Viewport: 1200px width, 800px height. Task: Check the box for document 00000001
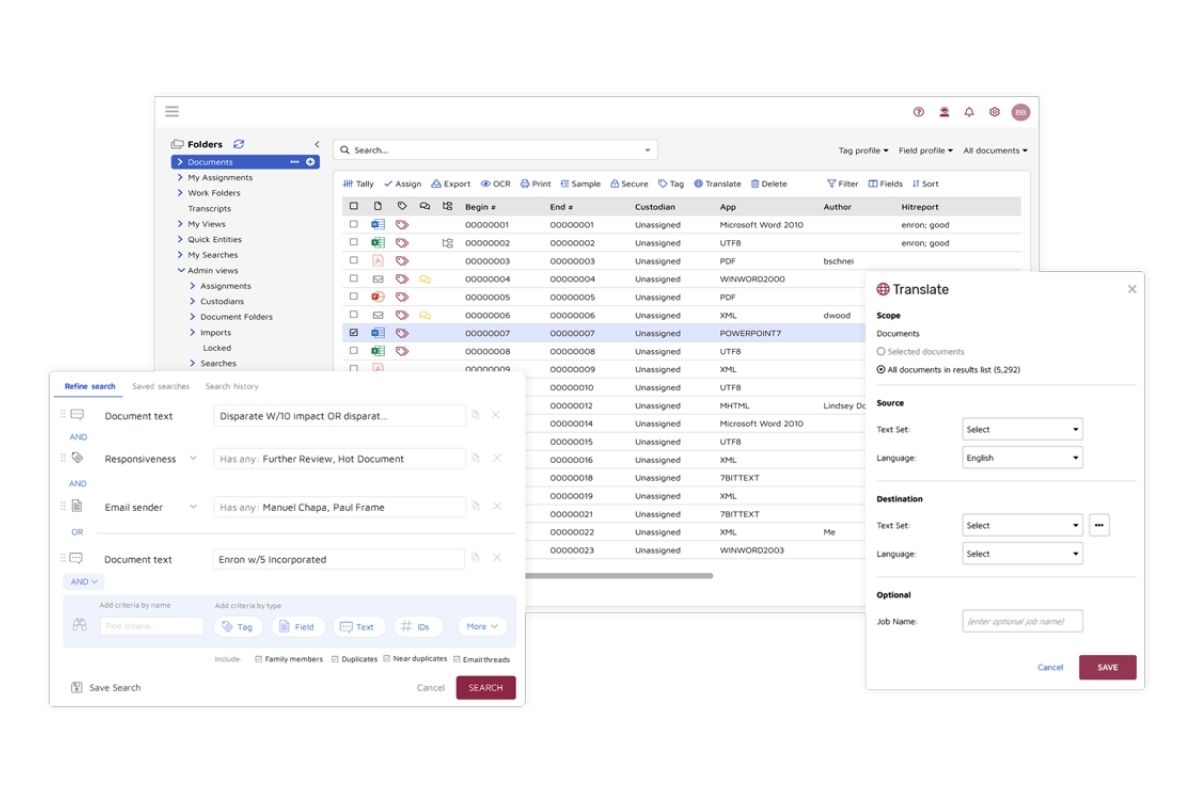(x=353, y=225)
